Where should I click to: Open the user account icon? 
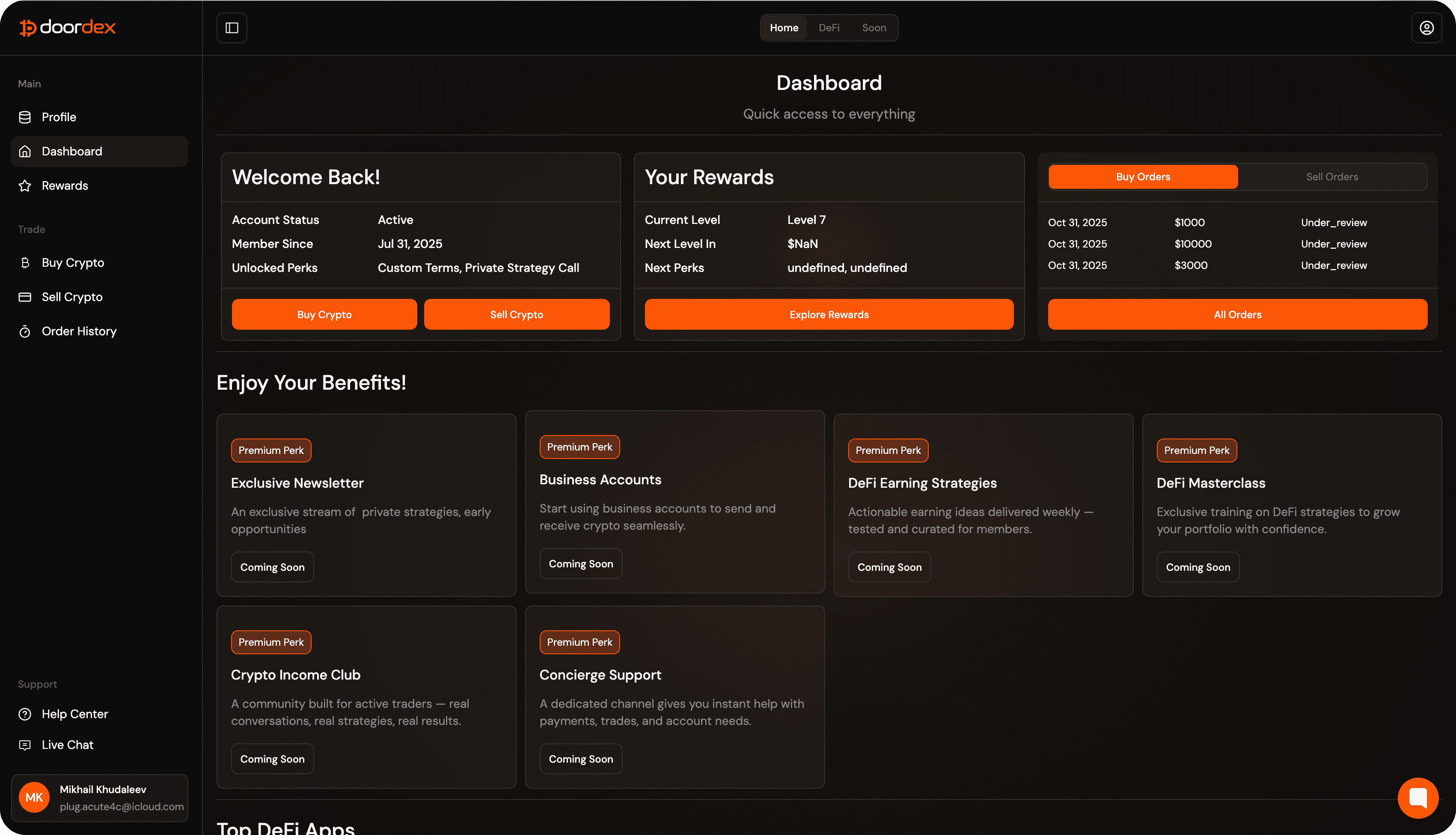point(1426,27)
